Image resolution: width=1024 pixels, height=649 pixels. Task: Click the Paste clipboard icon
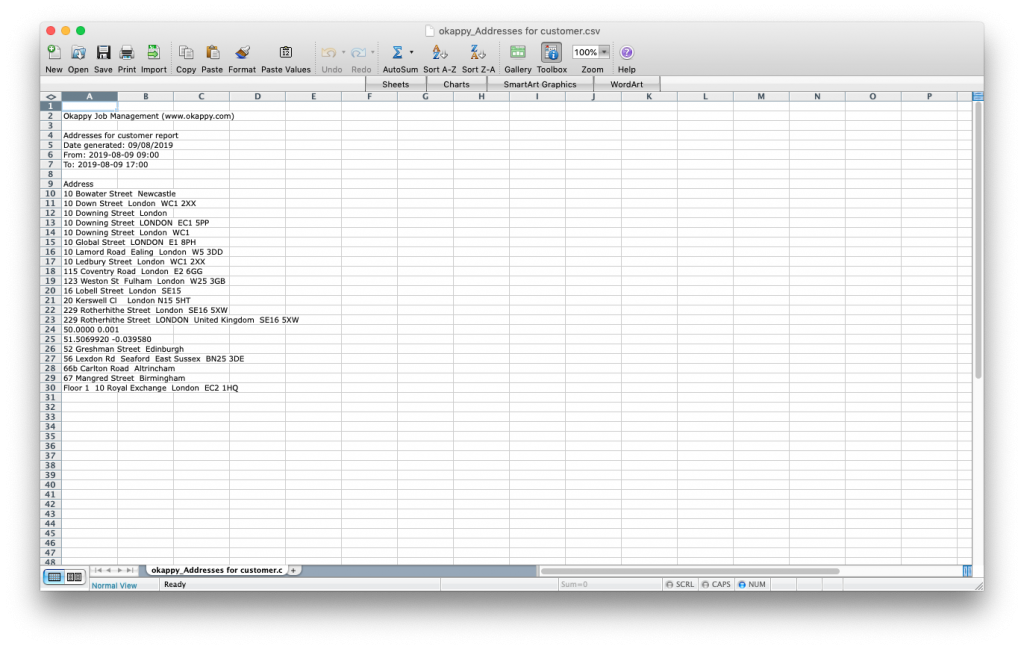[212, 53]
